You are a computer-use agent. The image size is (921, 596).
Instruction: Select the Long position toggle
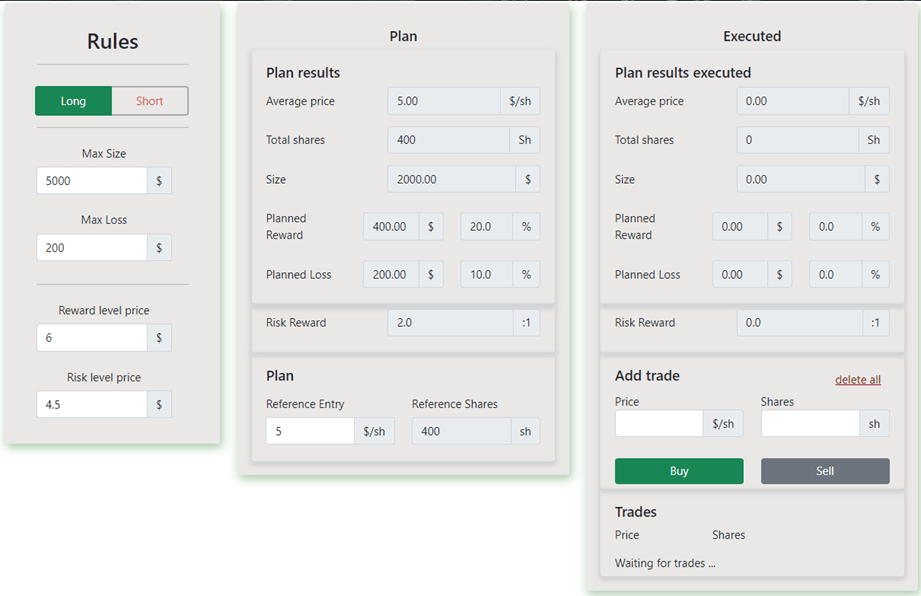[73, 101]
